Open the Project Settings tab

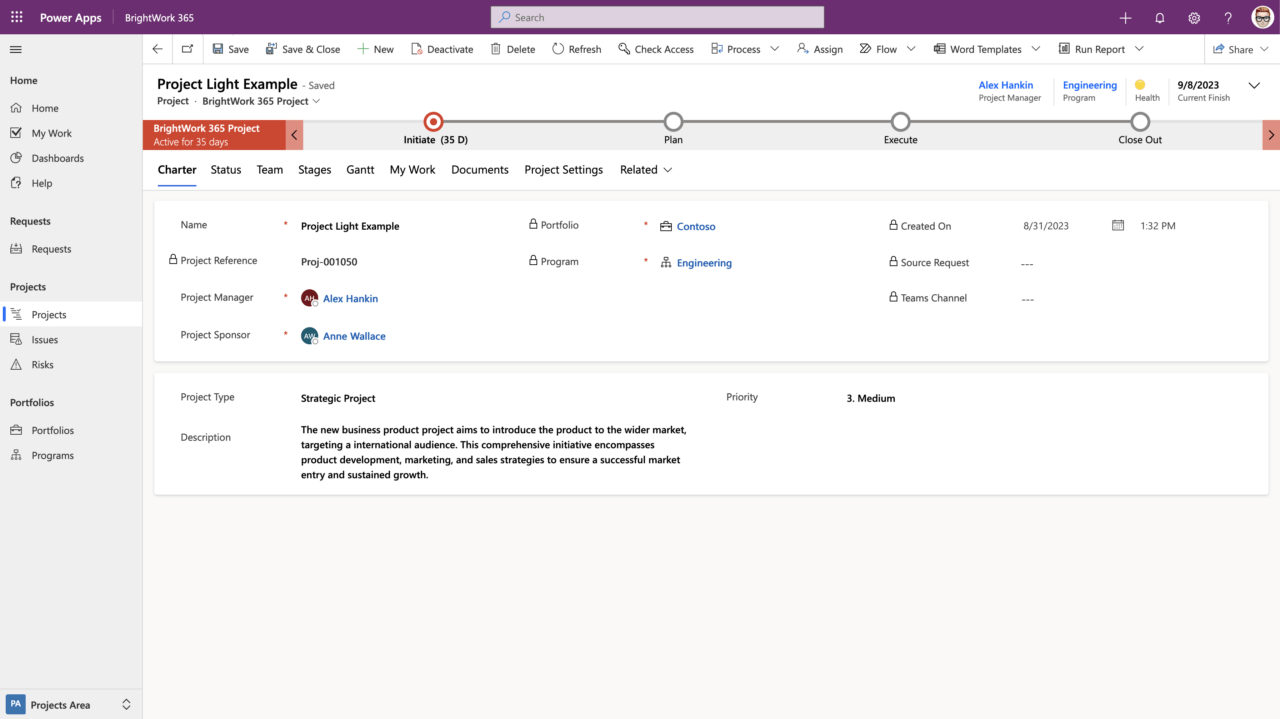tap(563, 169)
